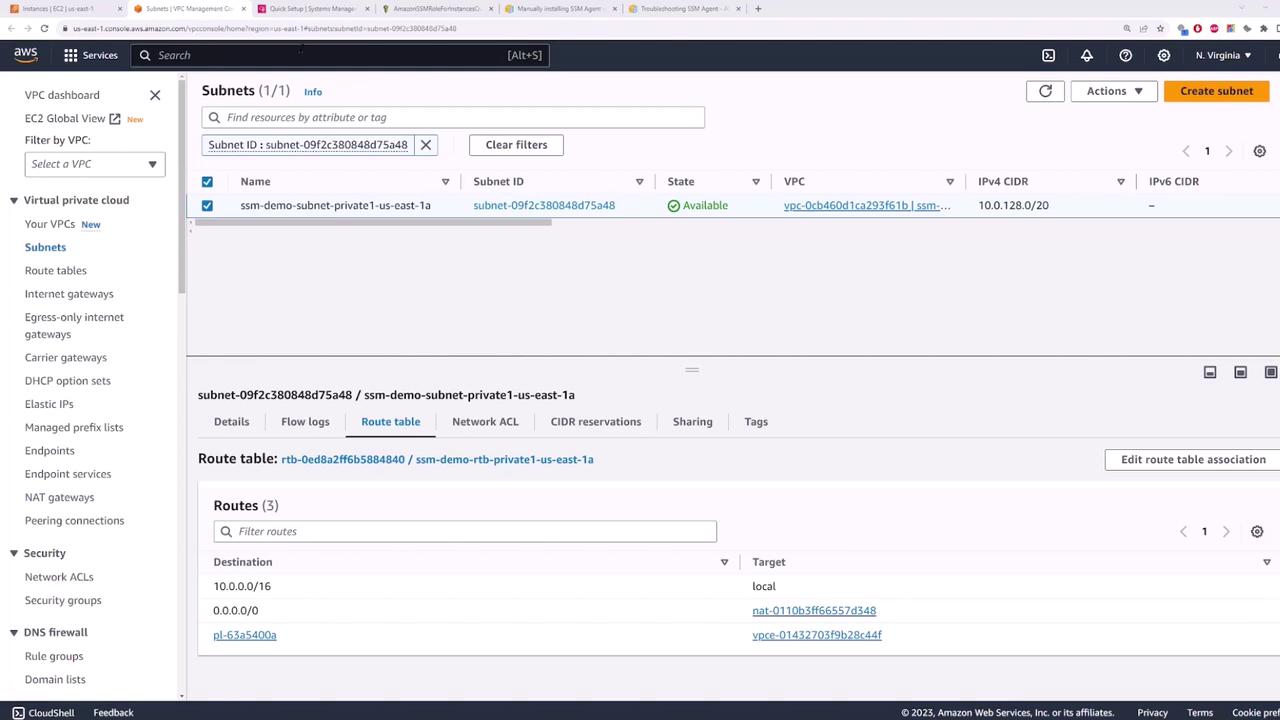
Task: Open the notifications bell
Action: coord(1087,55)
